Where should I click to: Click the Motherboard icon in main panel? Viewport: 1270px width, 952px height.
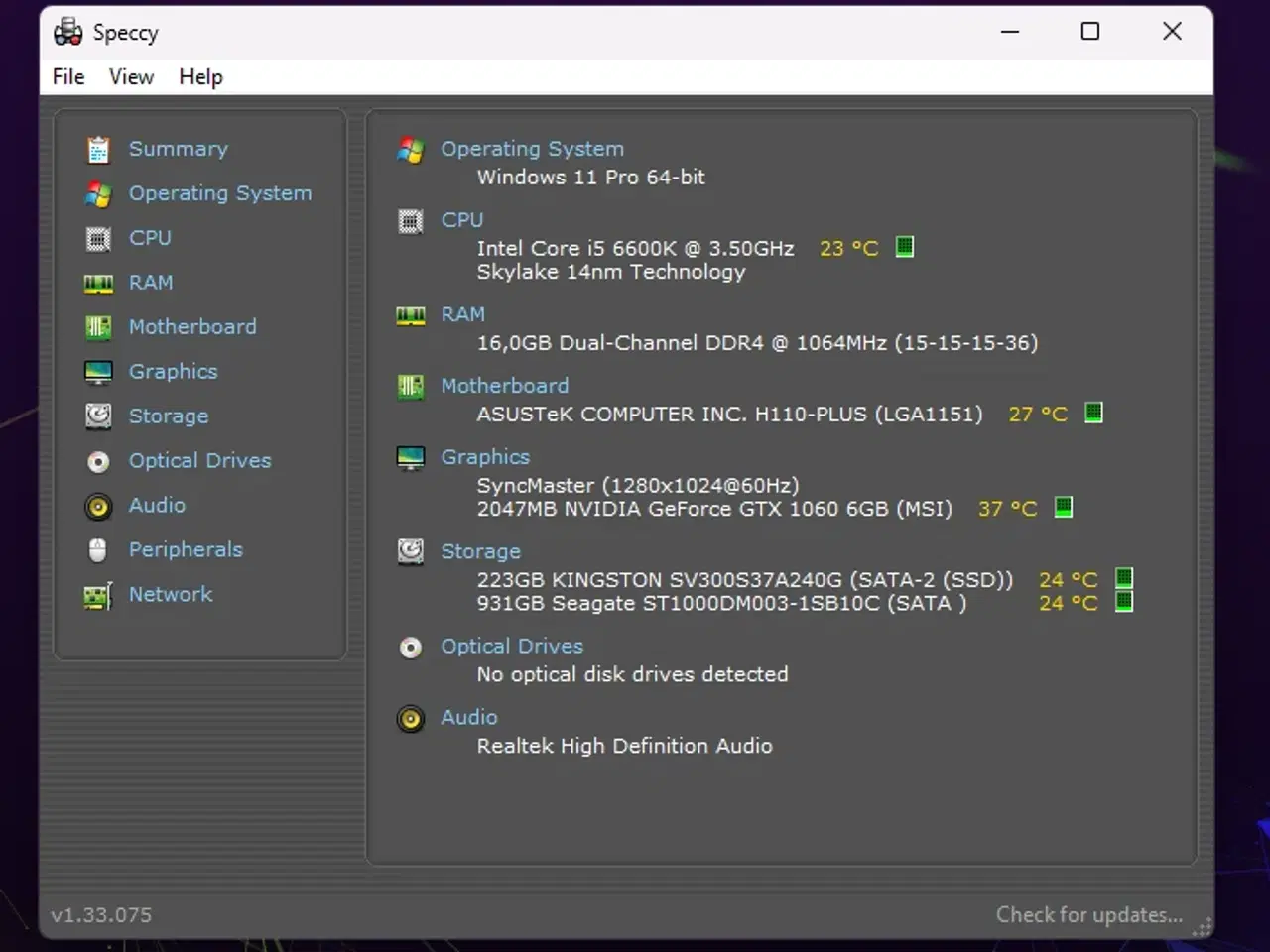pos(411,387)
